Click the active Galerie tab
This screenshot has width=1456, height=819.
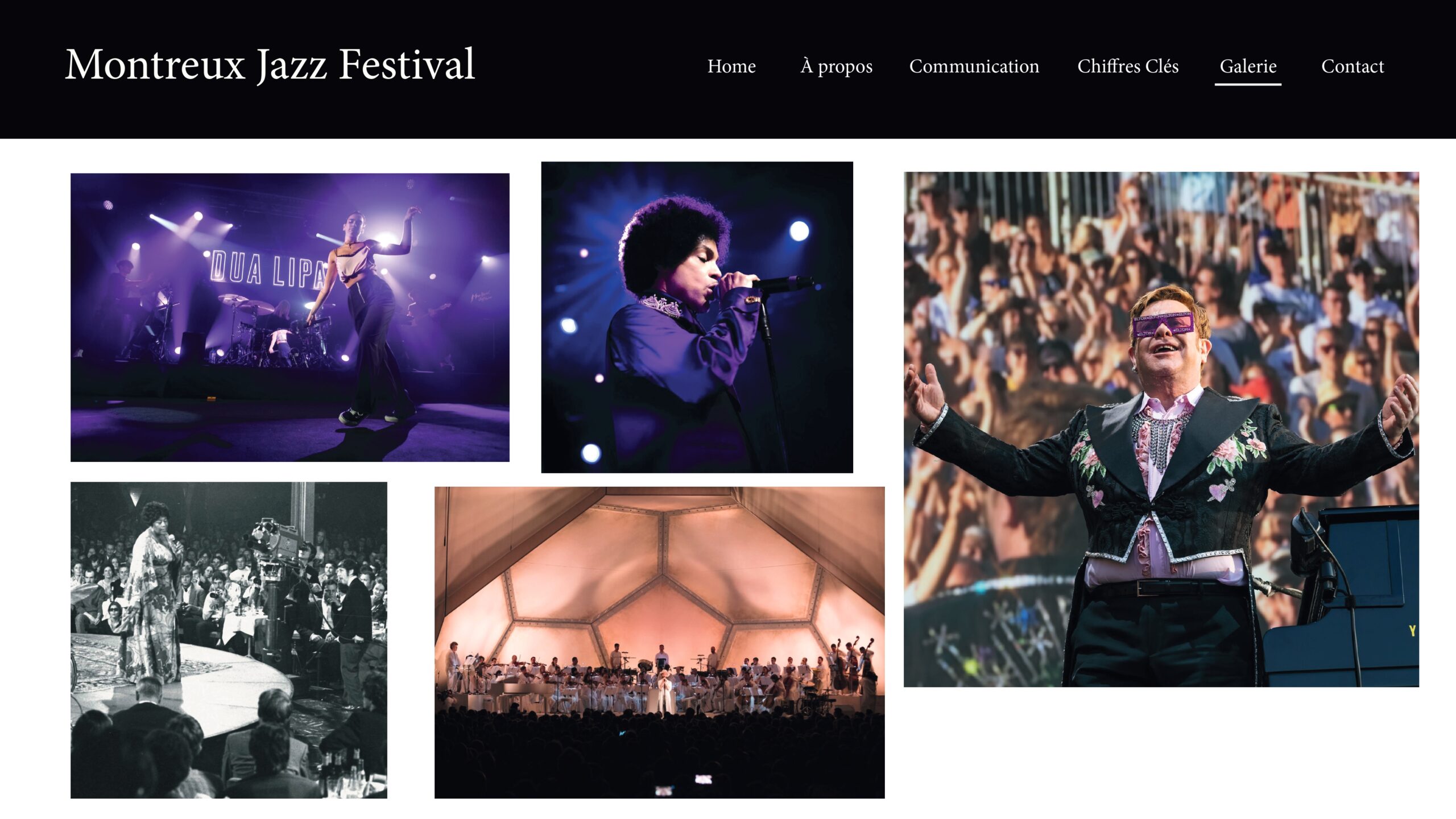click(x=1248, y=66)
